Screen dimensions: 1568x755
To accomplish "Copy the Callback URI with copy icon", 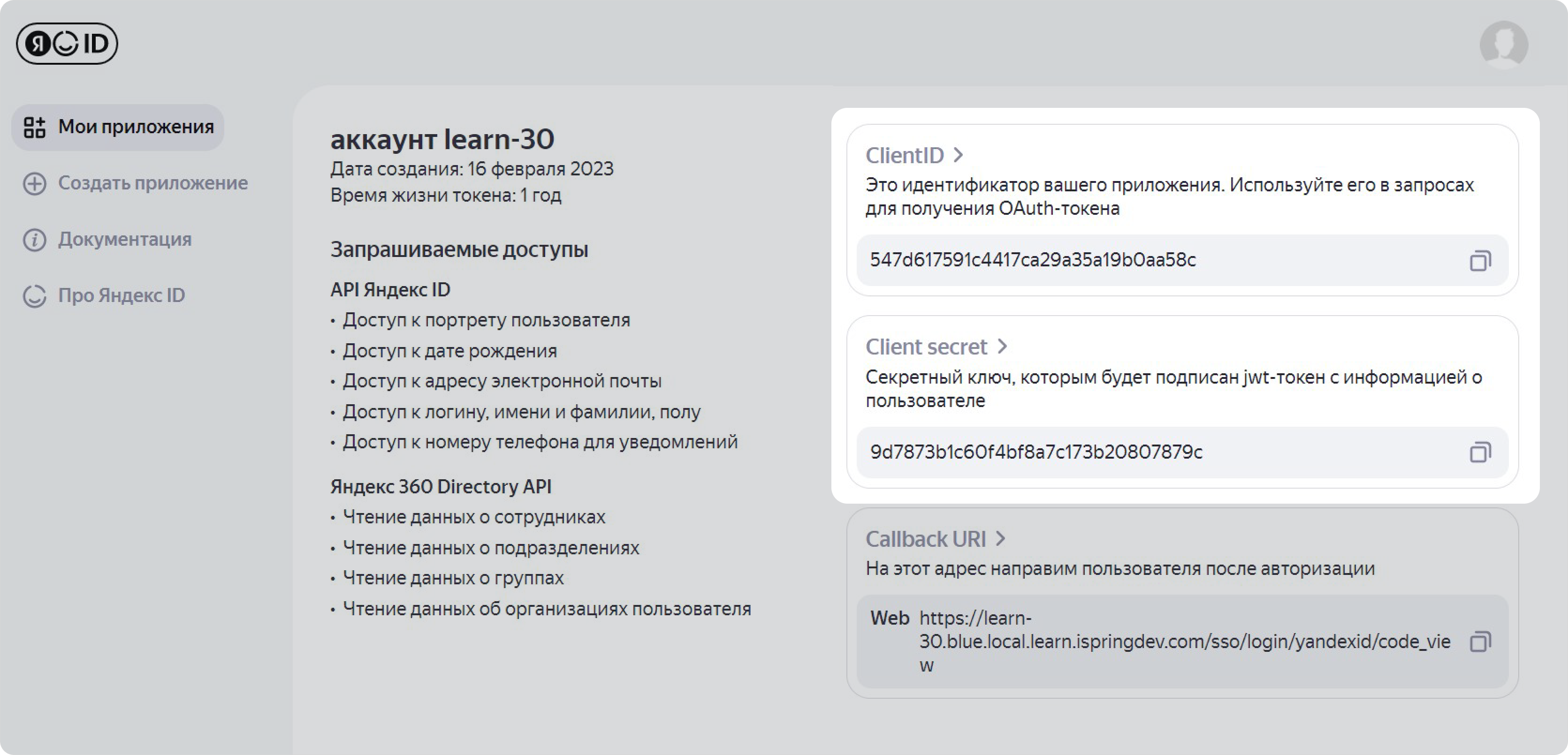I will point(1480,642).
